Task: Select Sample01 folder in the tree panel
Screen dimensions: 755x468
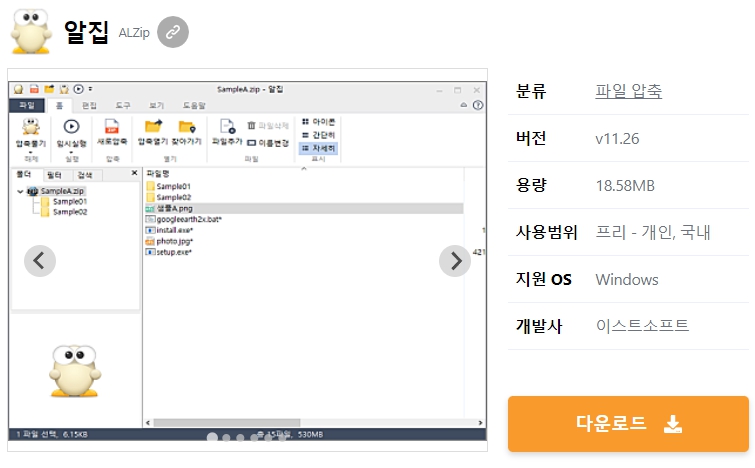Action: [64, 202]
